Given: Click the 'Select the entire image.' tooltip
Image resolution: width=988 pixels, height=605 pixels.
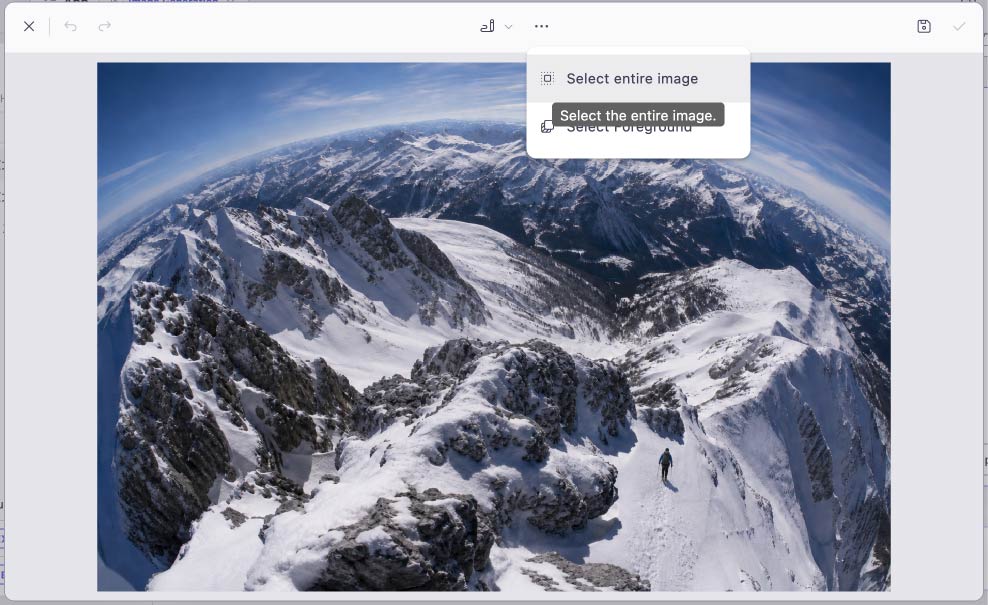Looking at the screenshot, I should coord(638,115).
